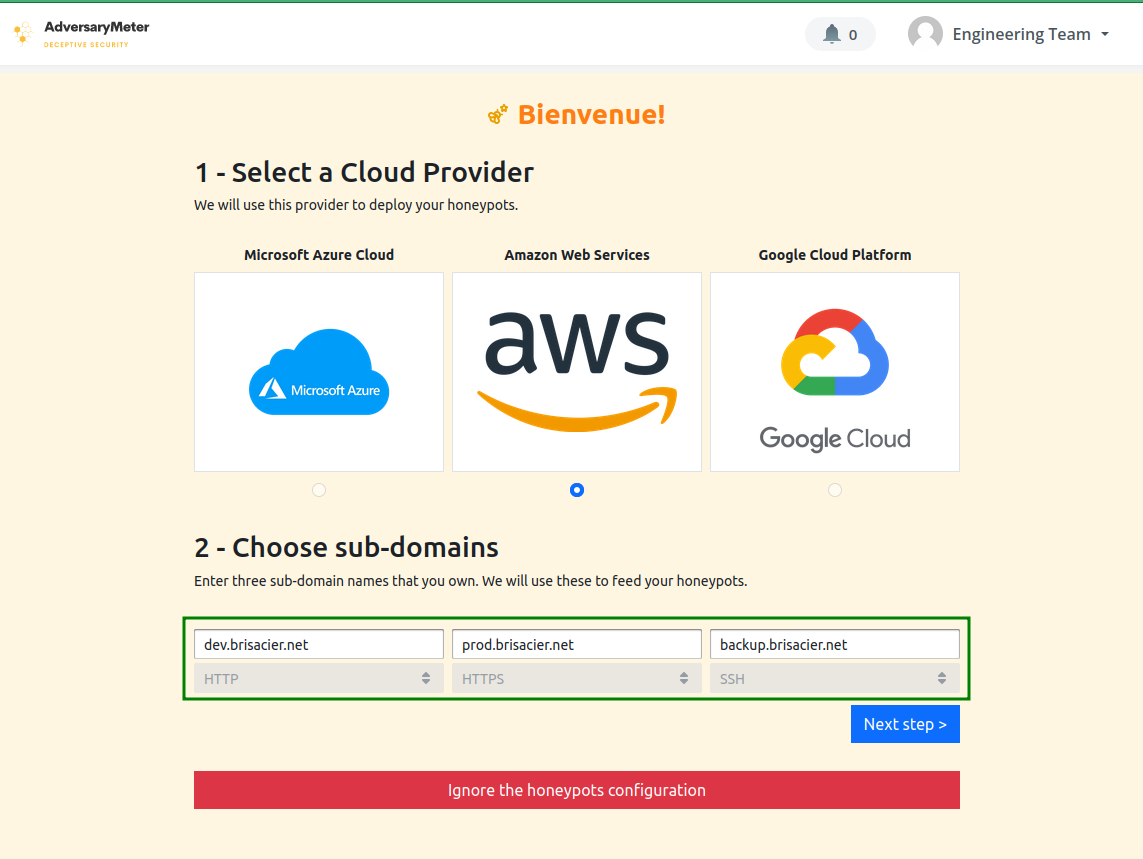The height and width of the screenshot is (859, 1143).
Task: Open the notifications bell icon
Action: click(x=832, y=34)
